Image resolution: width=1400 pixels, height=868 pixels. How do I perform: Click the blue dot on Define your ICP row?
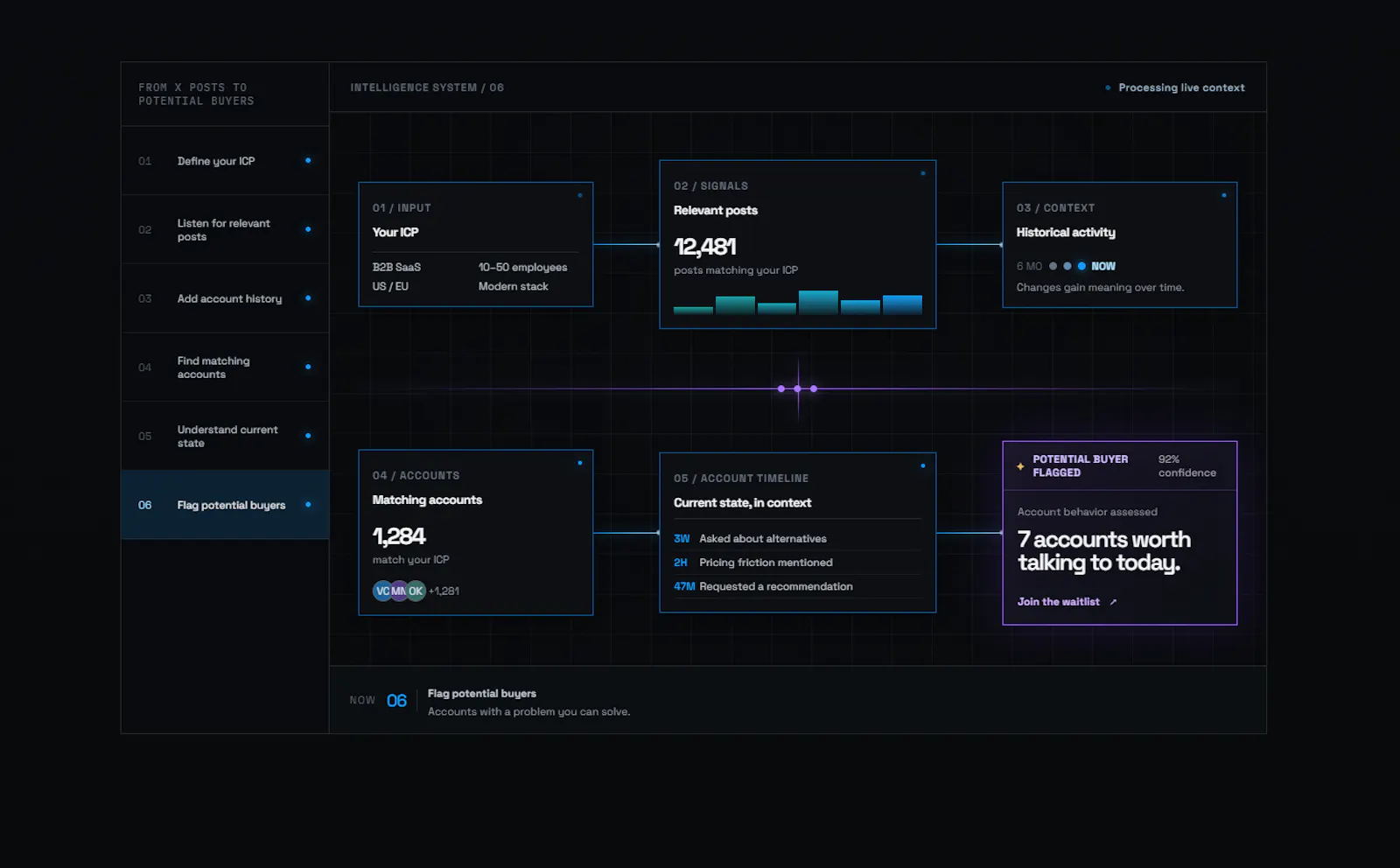(x=308, y=160)
